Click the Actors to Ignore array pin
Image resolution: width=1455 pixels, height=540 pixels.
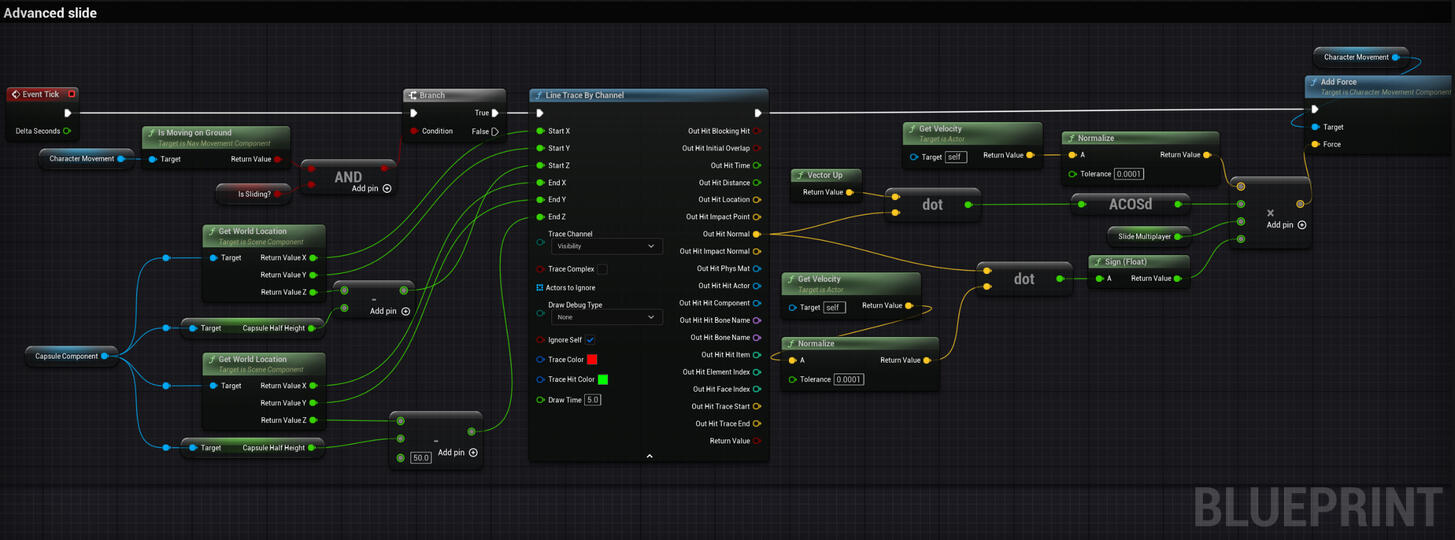click(540, 287)
